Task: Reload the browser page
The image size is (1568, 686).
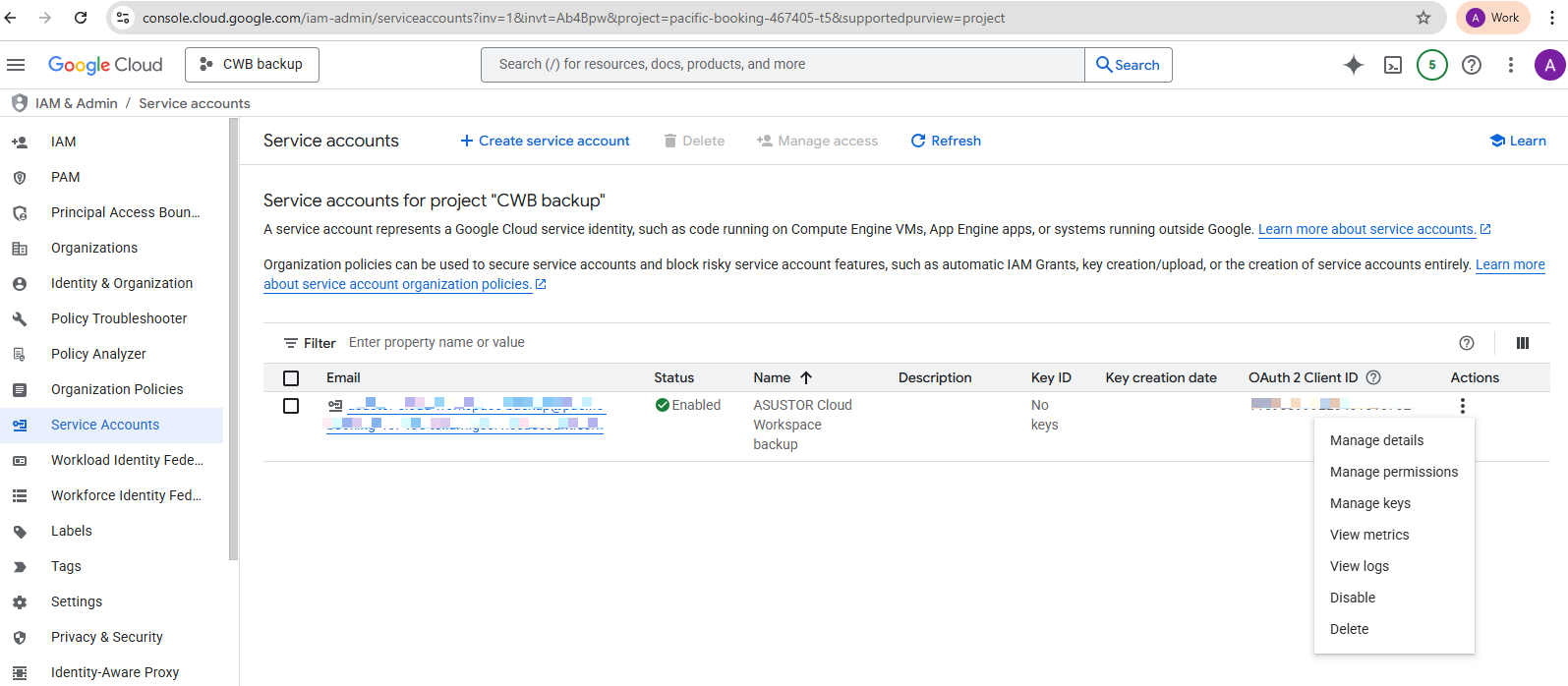Action: 81,18
